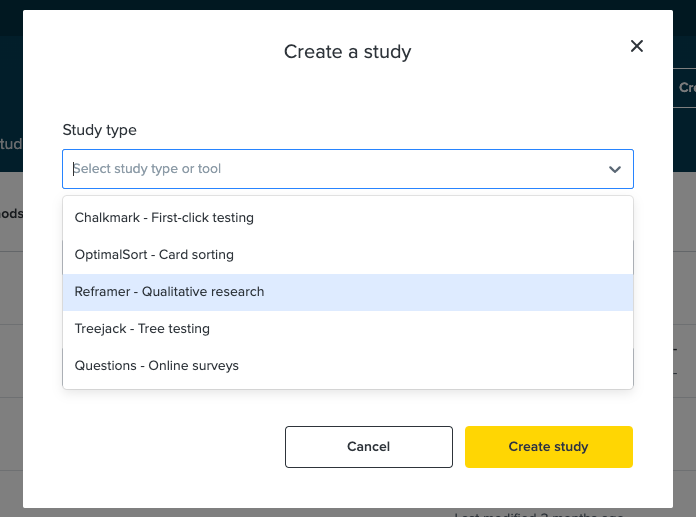Collapse the study type dropdown chevron
The image size is (696, 517).
point(614,169)
